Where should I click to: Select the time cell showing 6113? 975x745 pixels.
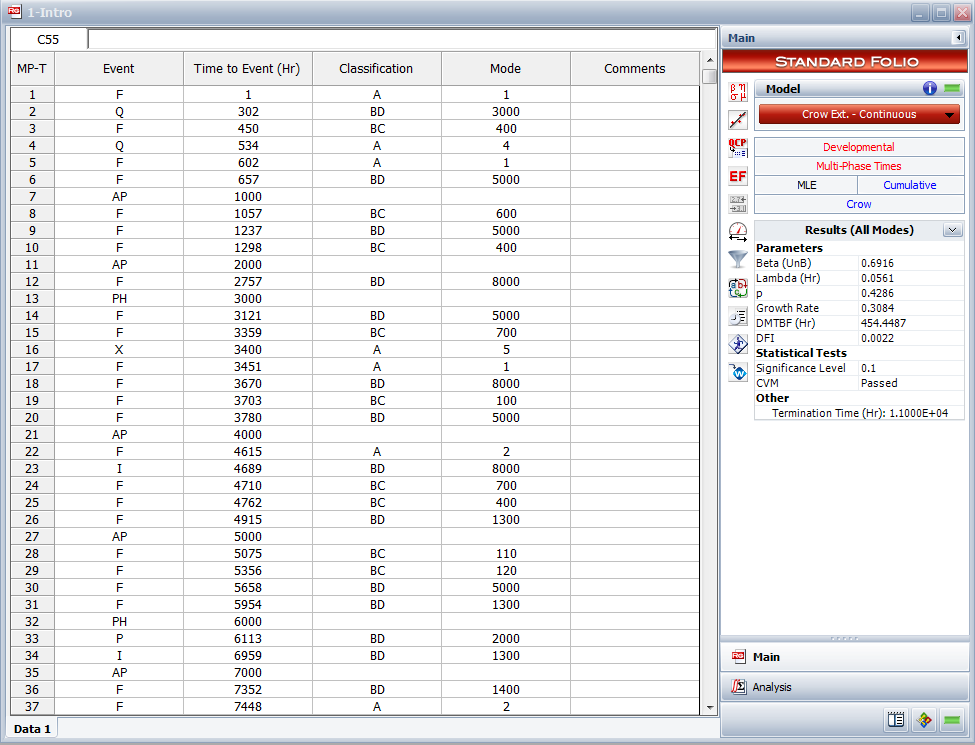click(247, 639)
